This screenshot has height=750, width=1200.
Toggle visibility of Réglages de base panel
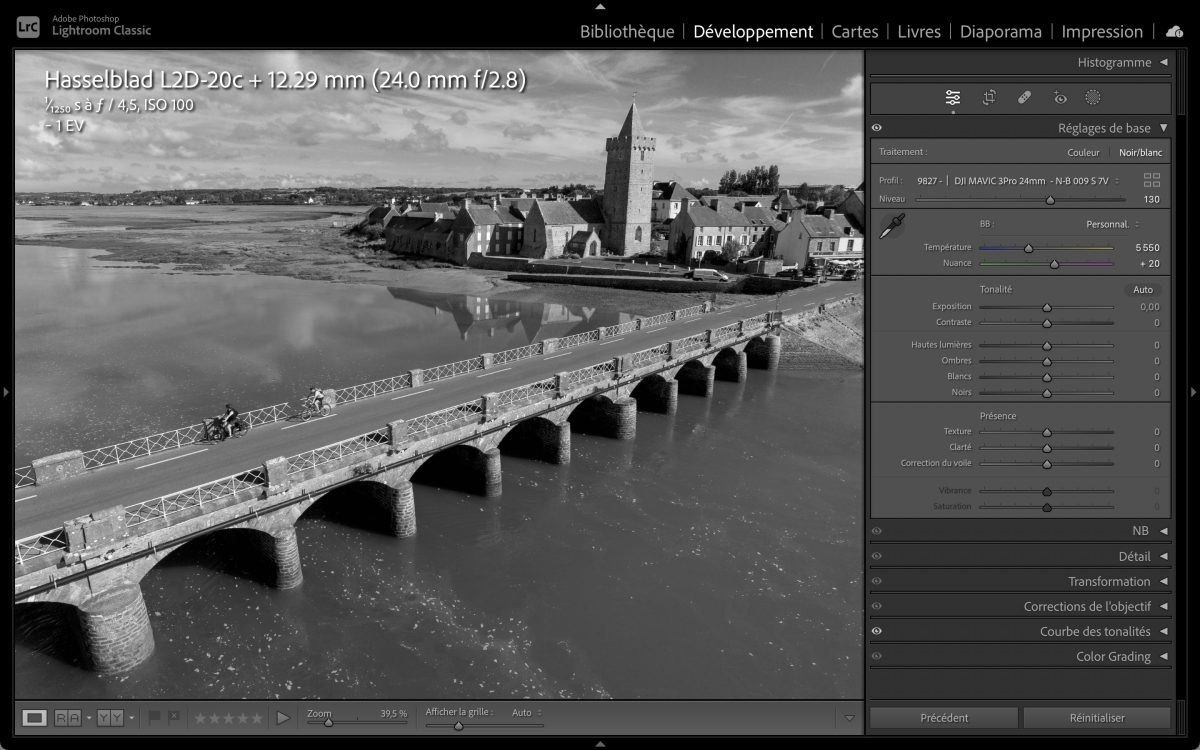click(877, 128)
